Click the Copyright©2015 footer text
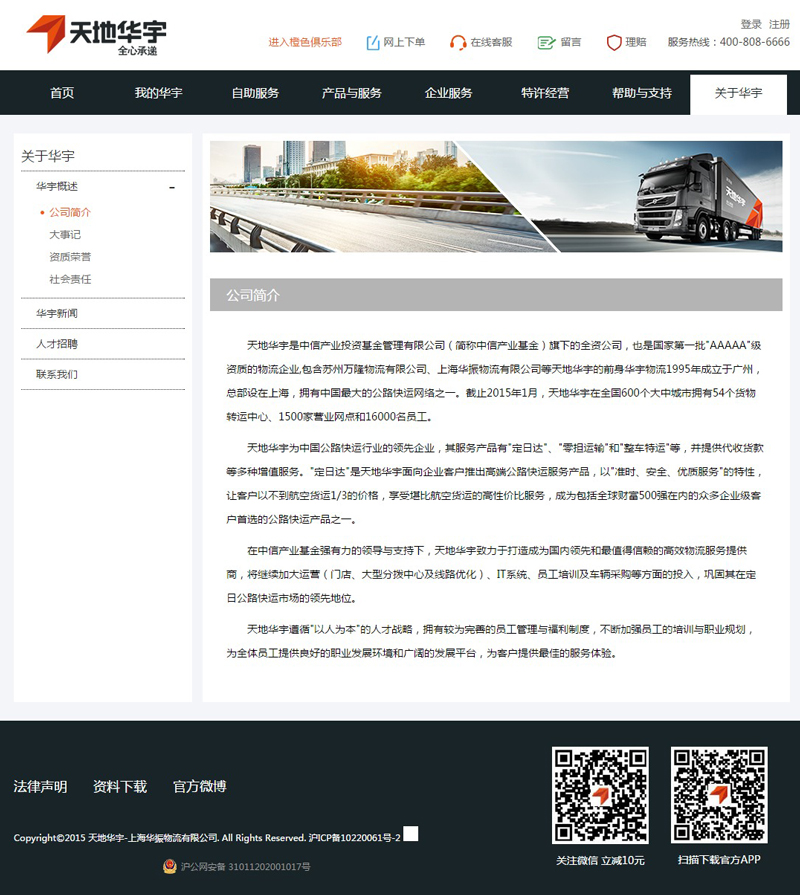 pos(160,838)
